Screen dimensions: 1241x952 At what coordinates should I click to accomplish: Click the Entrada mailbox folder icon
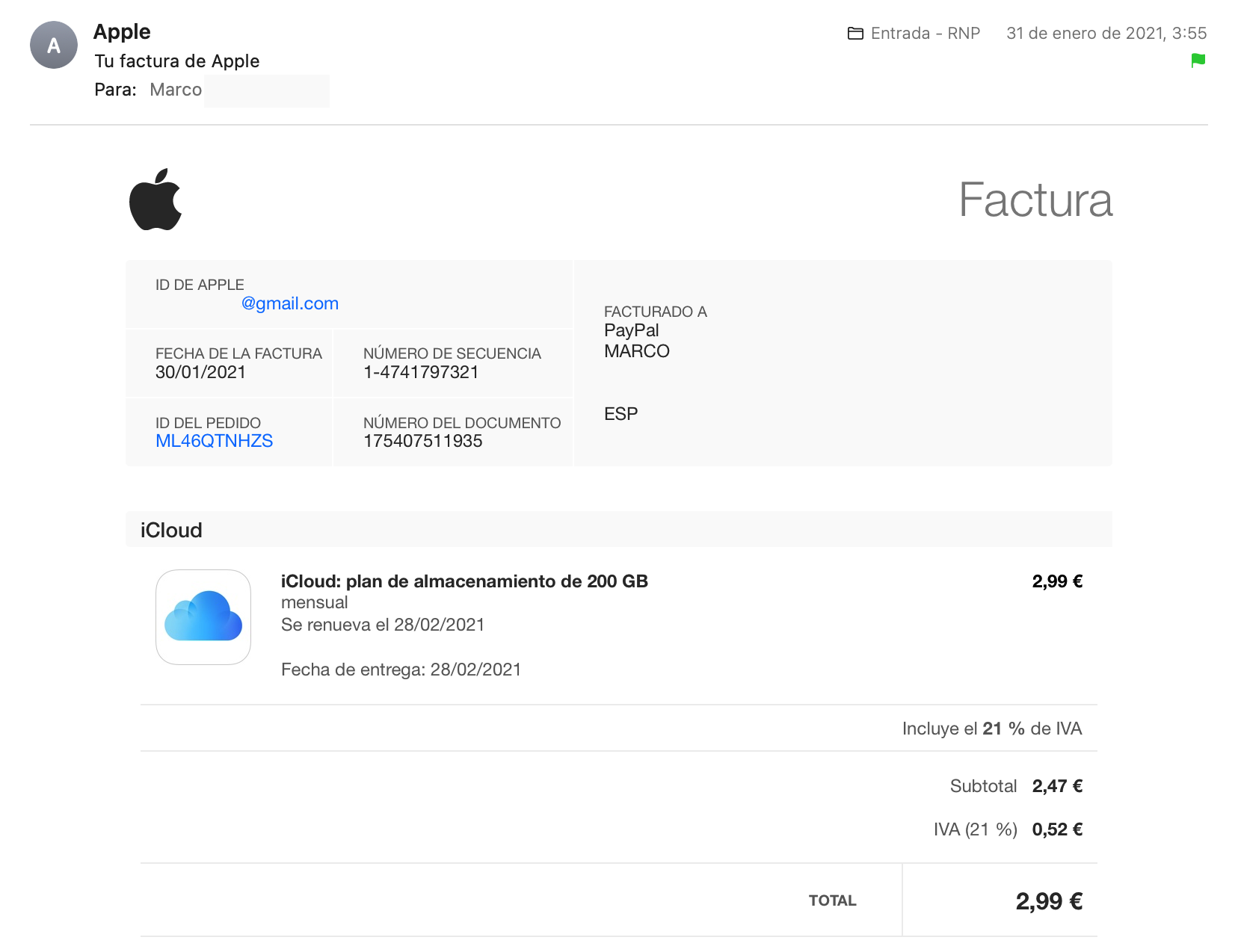point(855,34)
